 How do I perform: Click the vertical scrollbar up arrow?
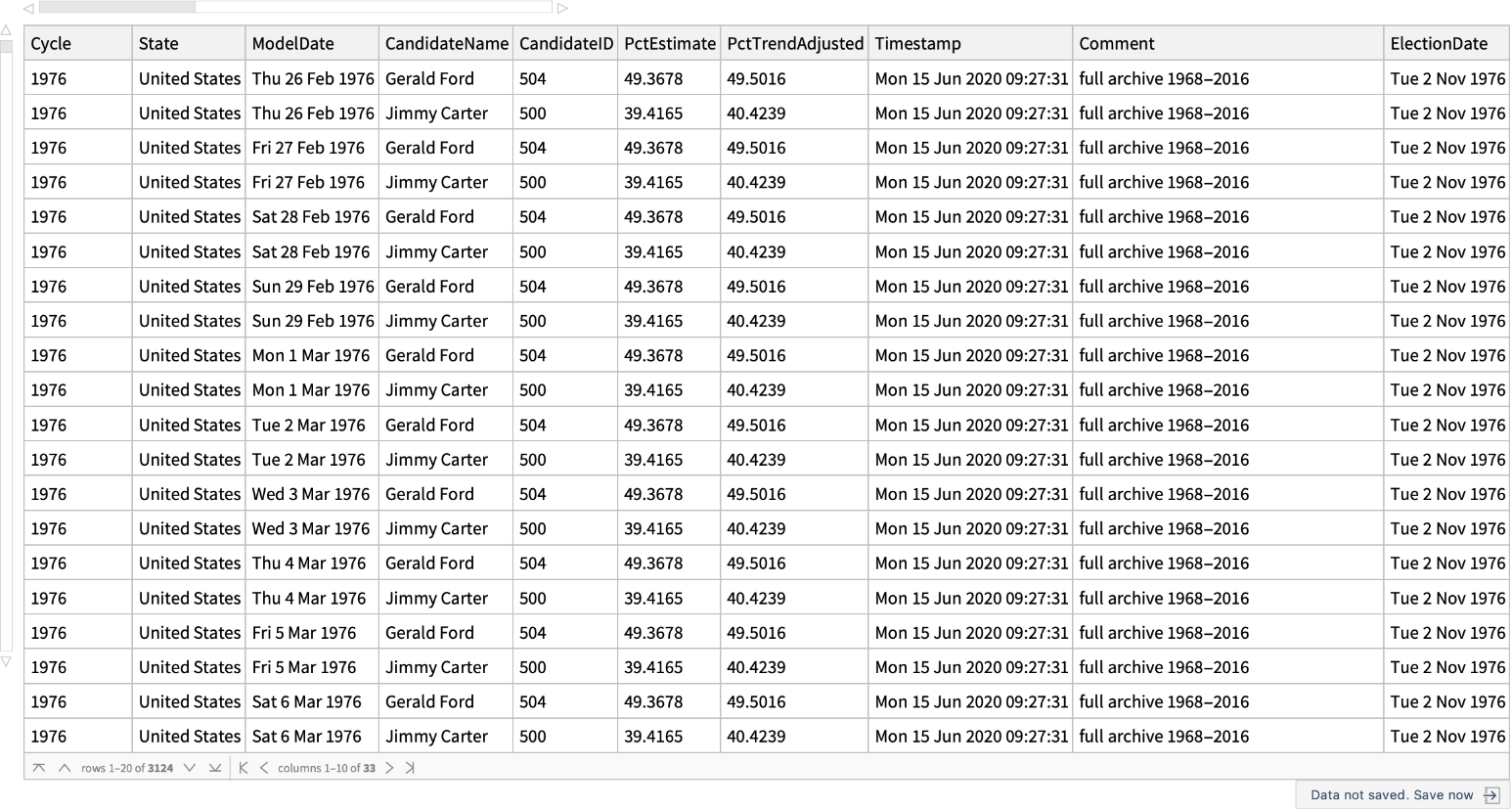click(6, 30)
